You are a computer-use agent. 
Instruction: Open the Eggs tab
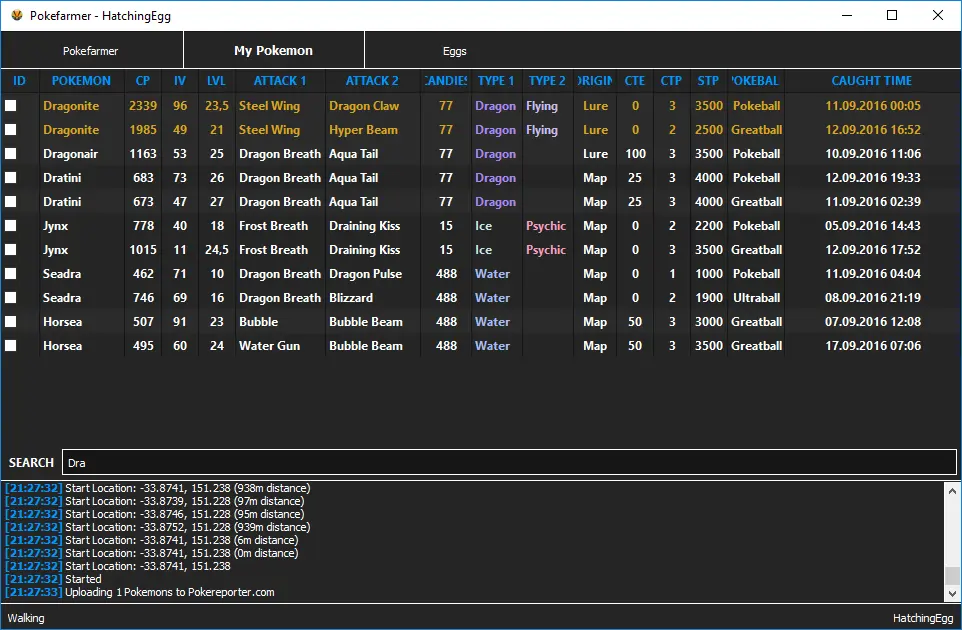tap(455, 51)
